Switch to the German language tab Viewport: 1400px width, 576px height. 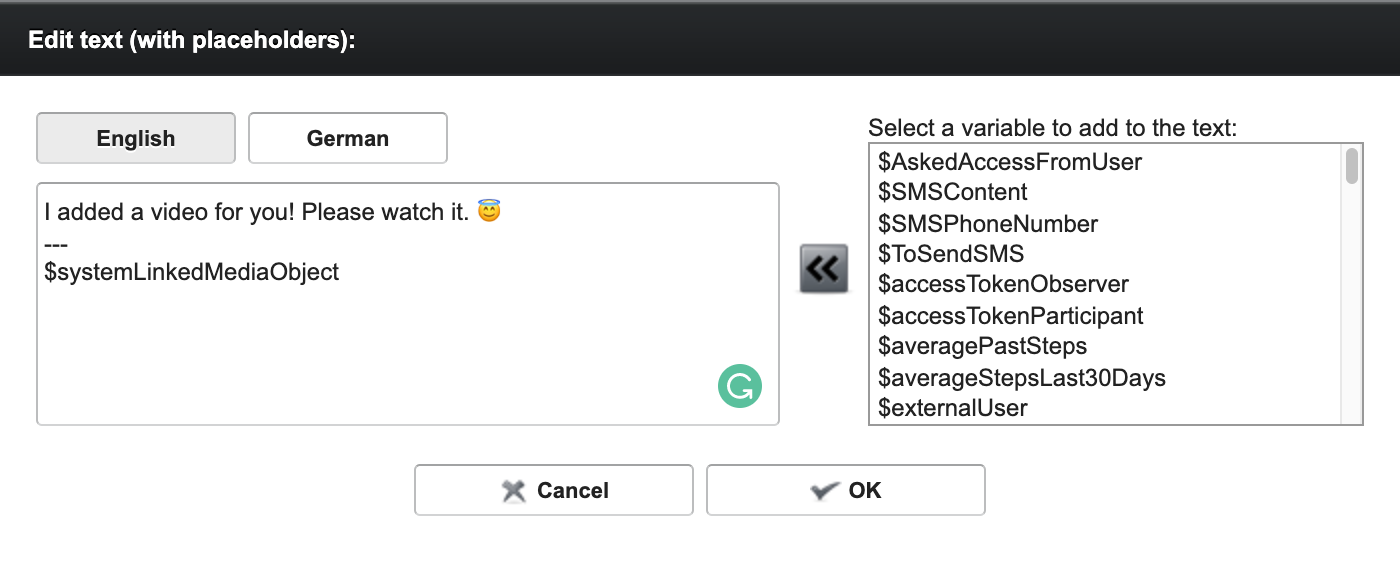pyautogui.click(x=347, y=137)
